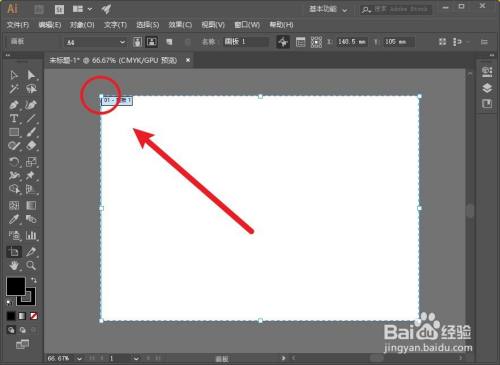Open the 视图(V) menu

[213, 25]
